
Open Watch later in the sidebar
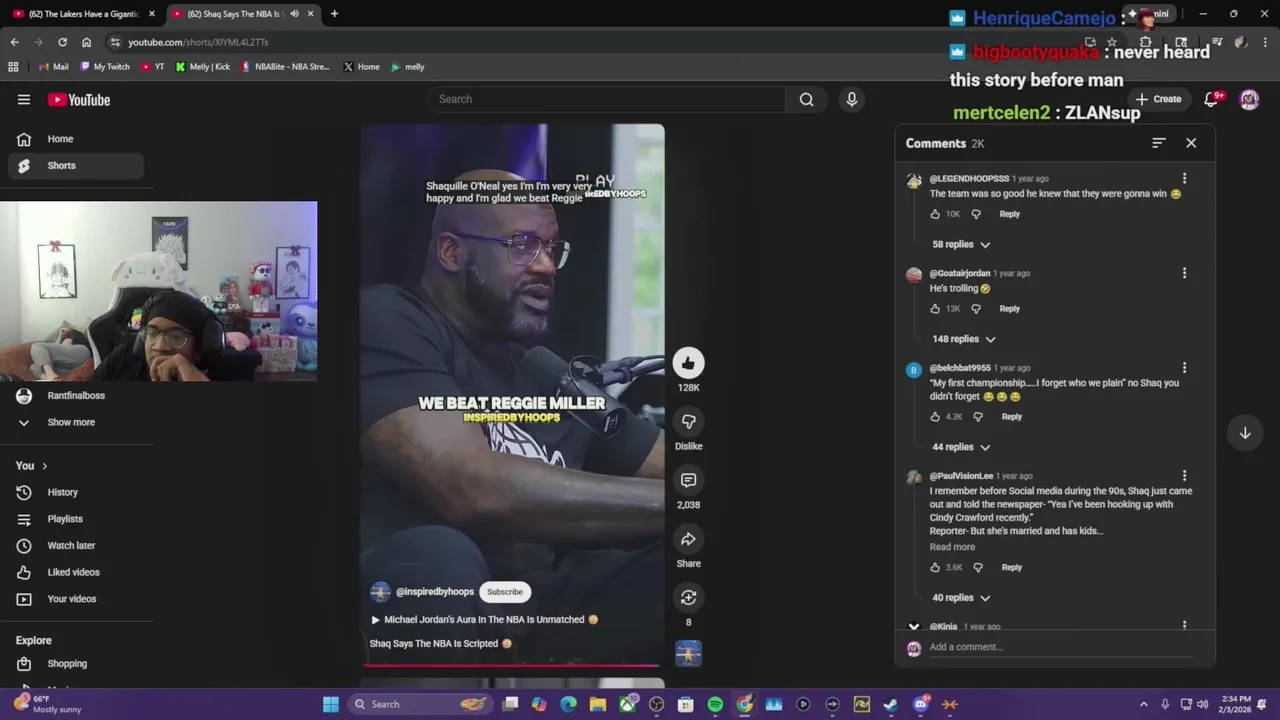[76, 546]
